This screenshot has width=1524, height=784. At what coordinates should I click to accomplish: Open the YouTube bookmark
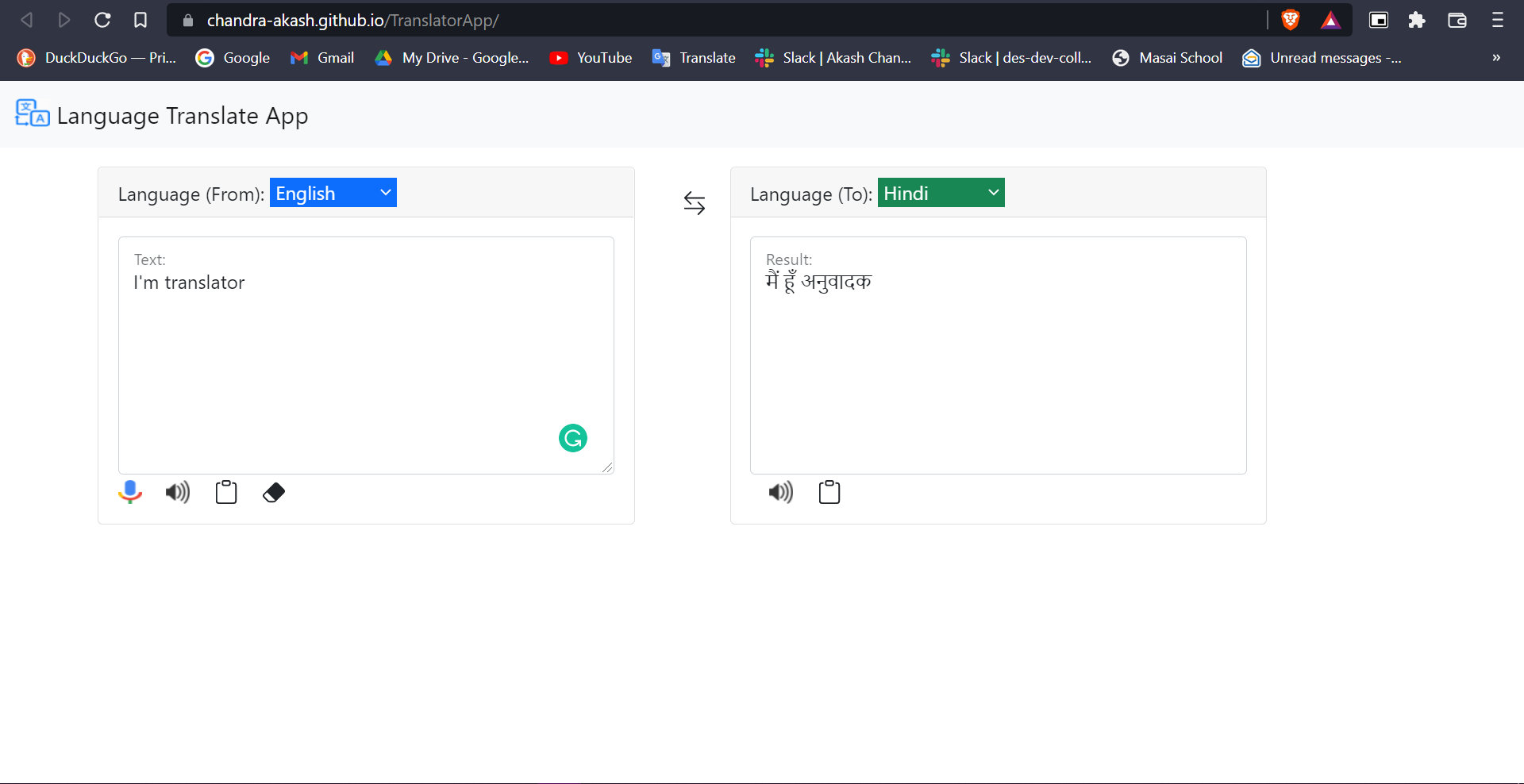coord(591,58)
